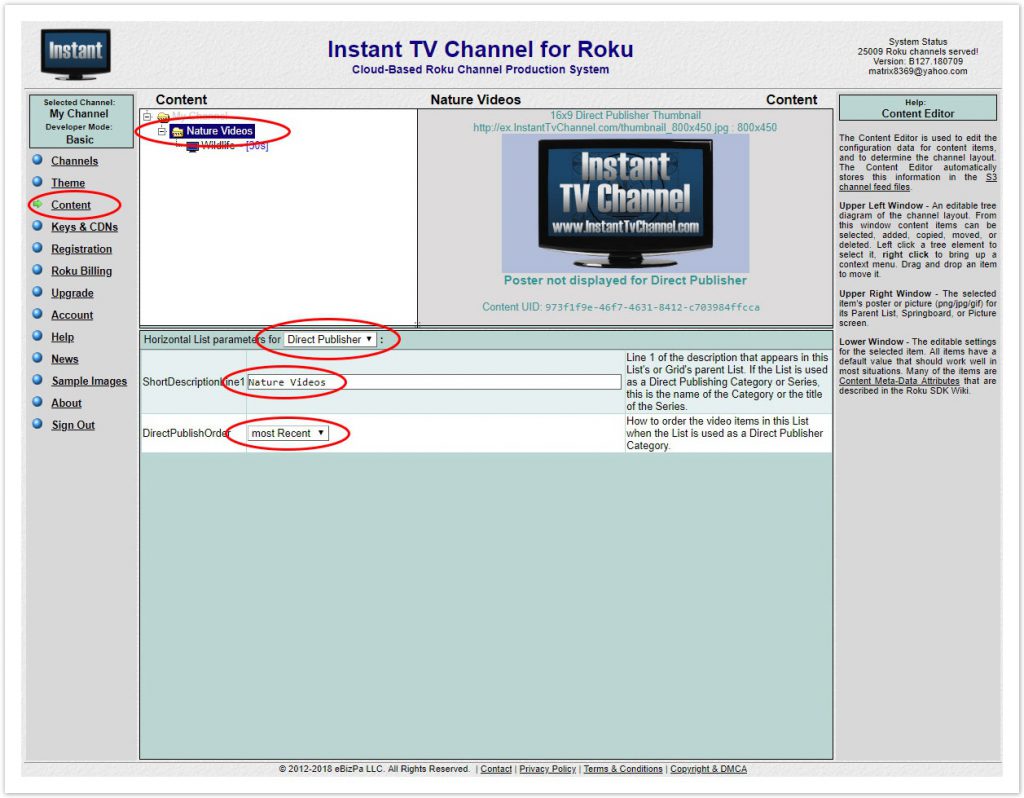The image size is (1024, 798).
Task: Open the Content Meta-Data Attributes link
Action: tap(899, 381)
